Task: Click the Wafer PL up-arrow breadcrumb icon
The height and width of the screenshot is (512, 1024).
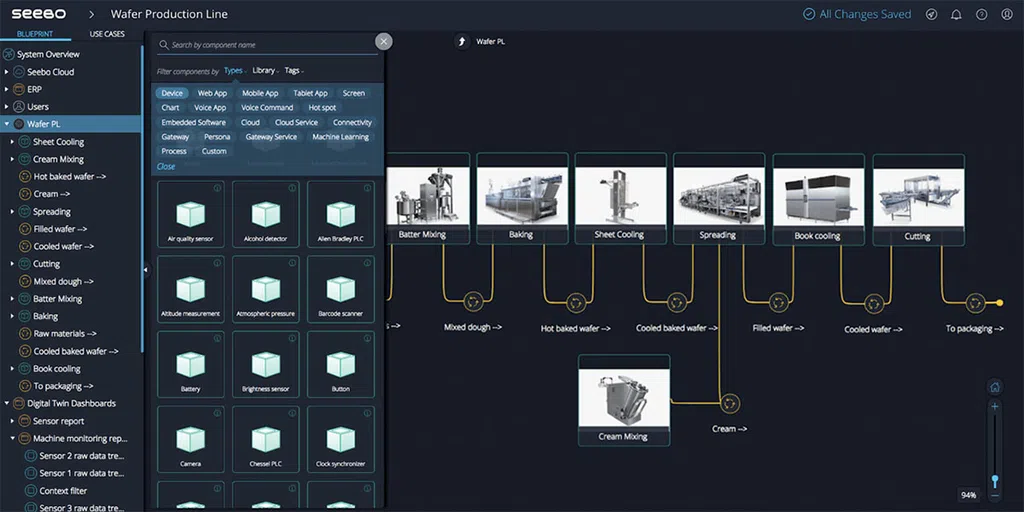Action: tap(462, 42)
